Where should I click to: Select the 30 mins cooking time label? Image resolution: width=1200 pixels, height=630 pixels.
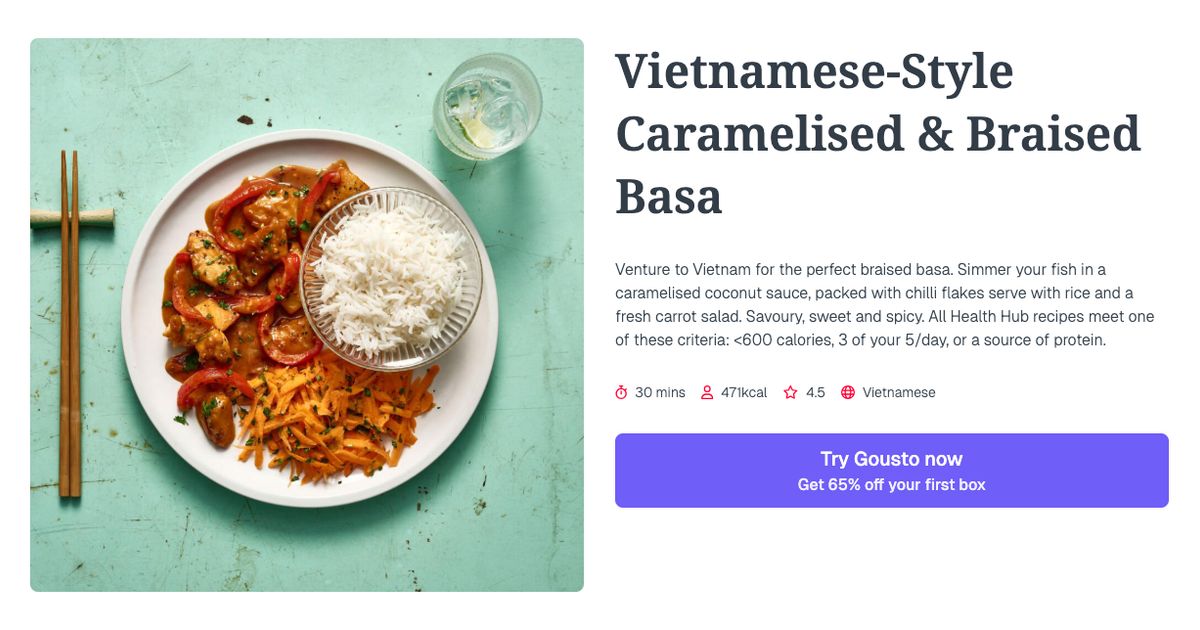pyautogui.click(x=658, y=392)
